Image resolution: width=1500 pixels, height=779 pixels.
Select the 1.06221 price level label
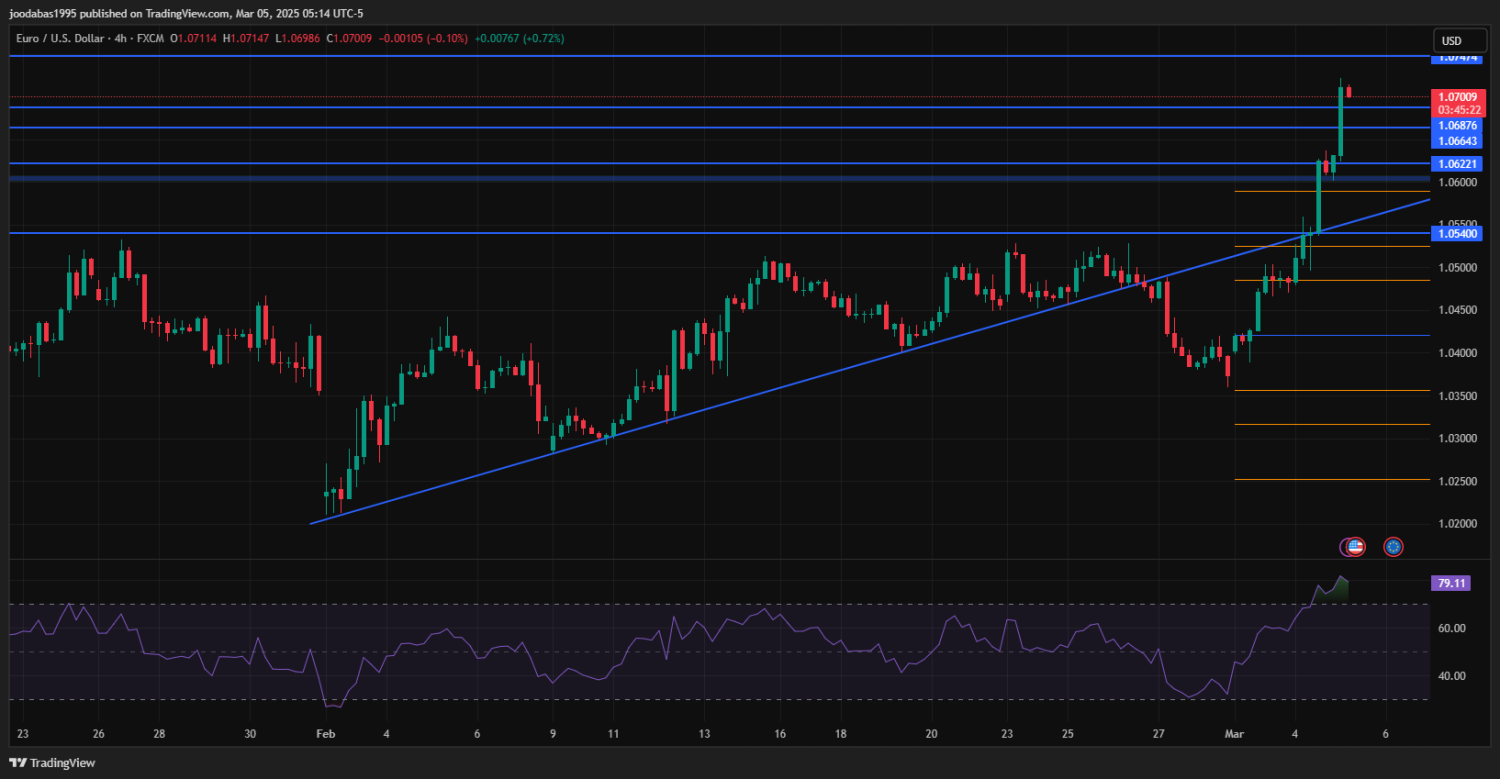point(1457,163)
